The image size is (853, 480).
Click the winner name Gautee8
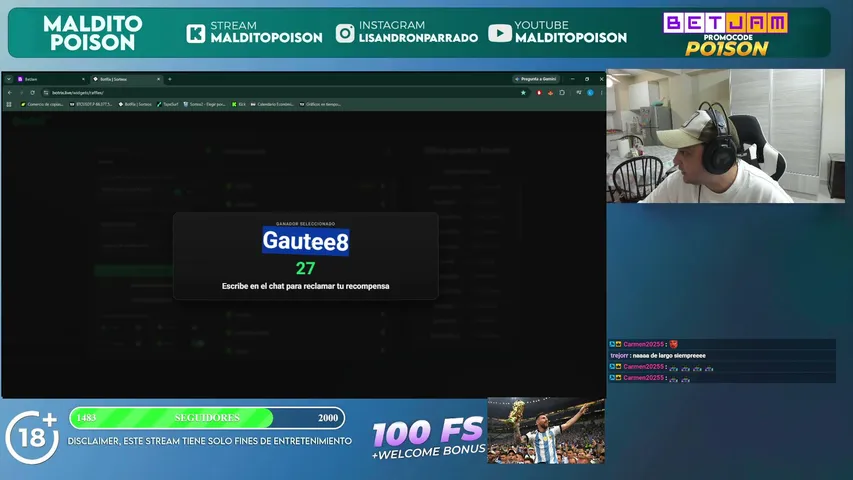pos(306,241)
